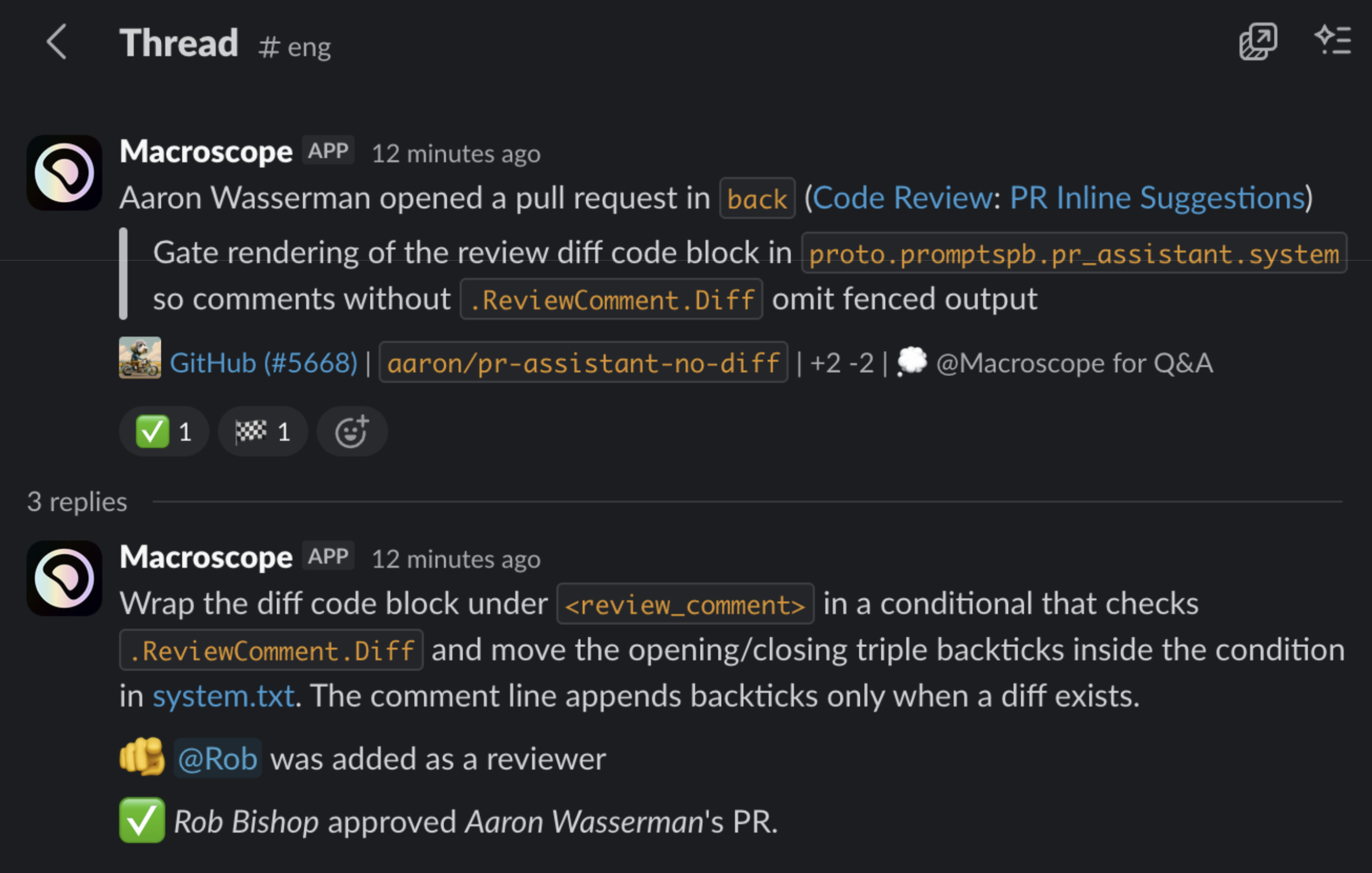
Task: Click the motorcycle dog avatar next to GitHub link
Action: [140, 362]
